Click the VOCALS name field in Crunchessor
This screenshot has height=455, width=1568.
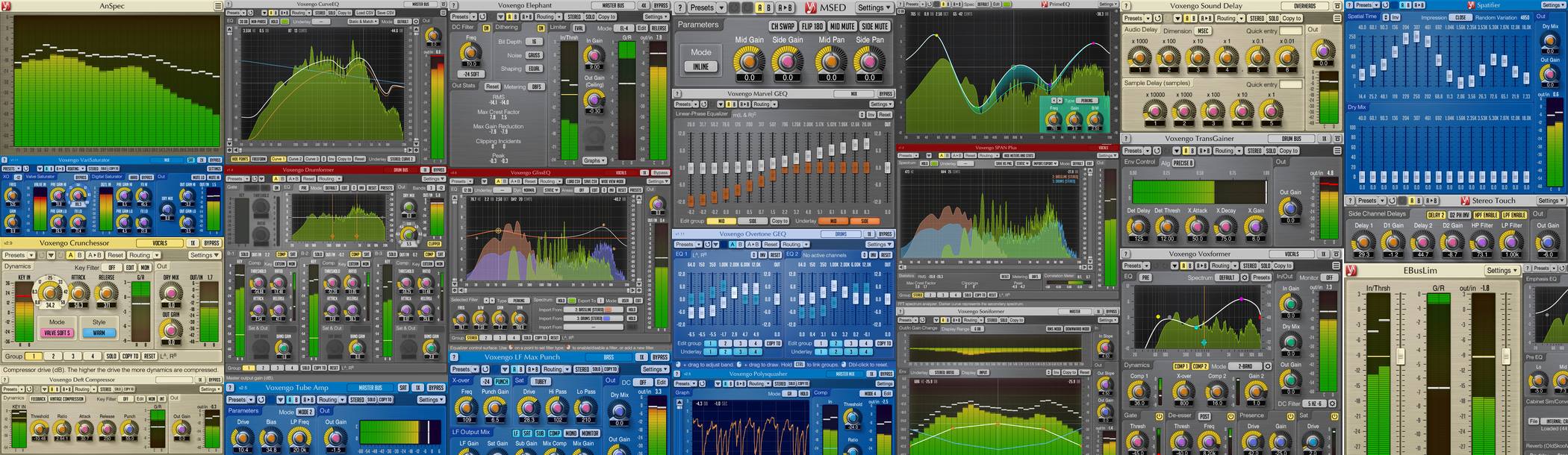pos(158,243)
